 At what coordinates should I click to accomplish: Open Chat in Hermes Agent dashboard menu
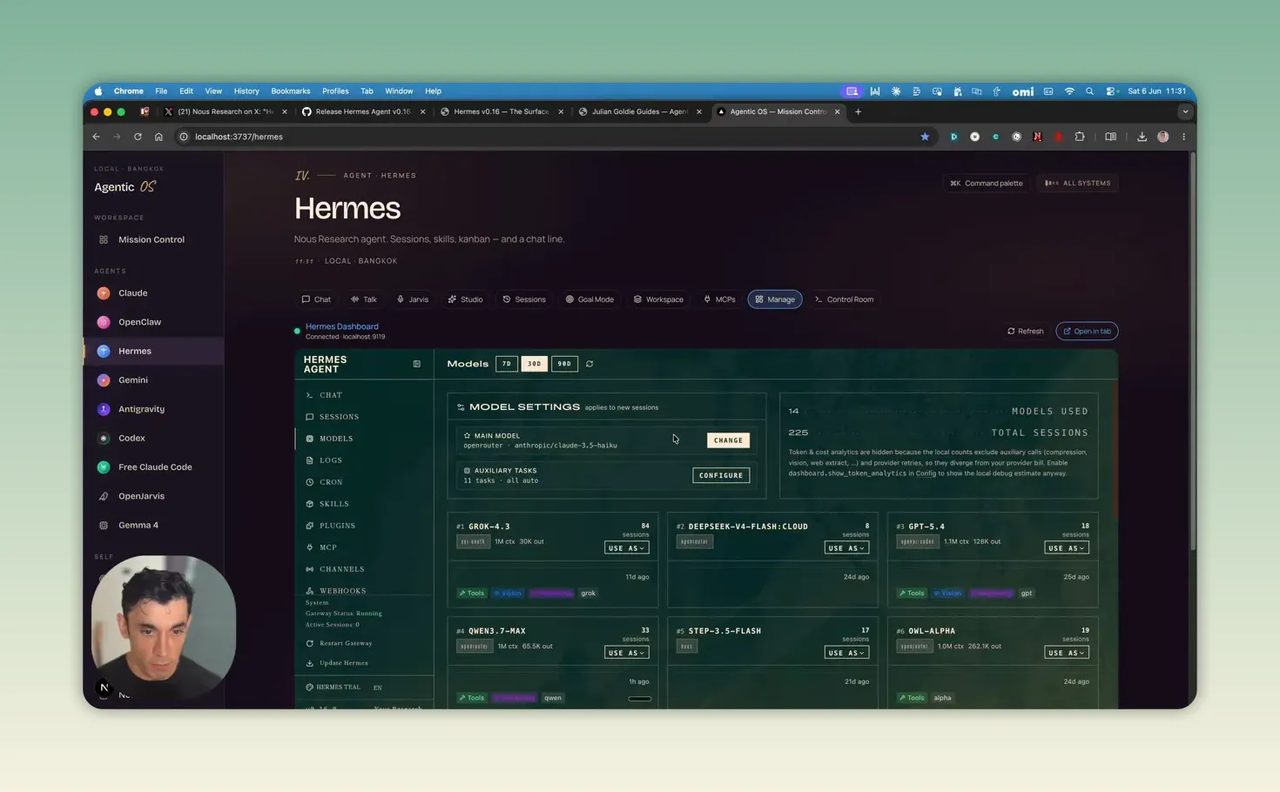(330, 395)
